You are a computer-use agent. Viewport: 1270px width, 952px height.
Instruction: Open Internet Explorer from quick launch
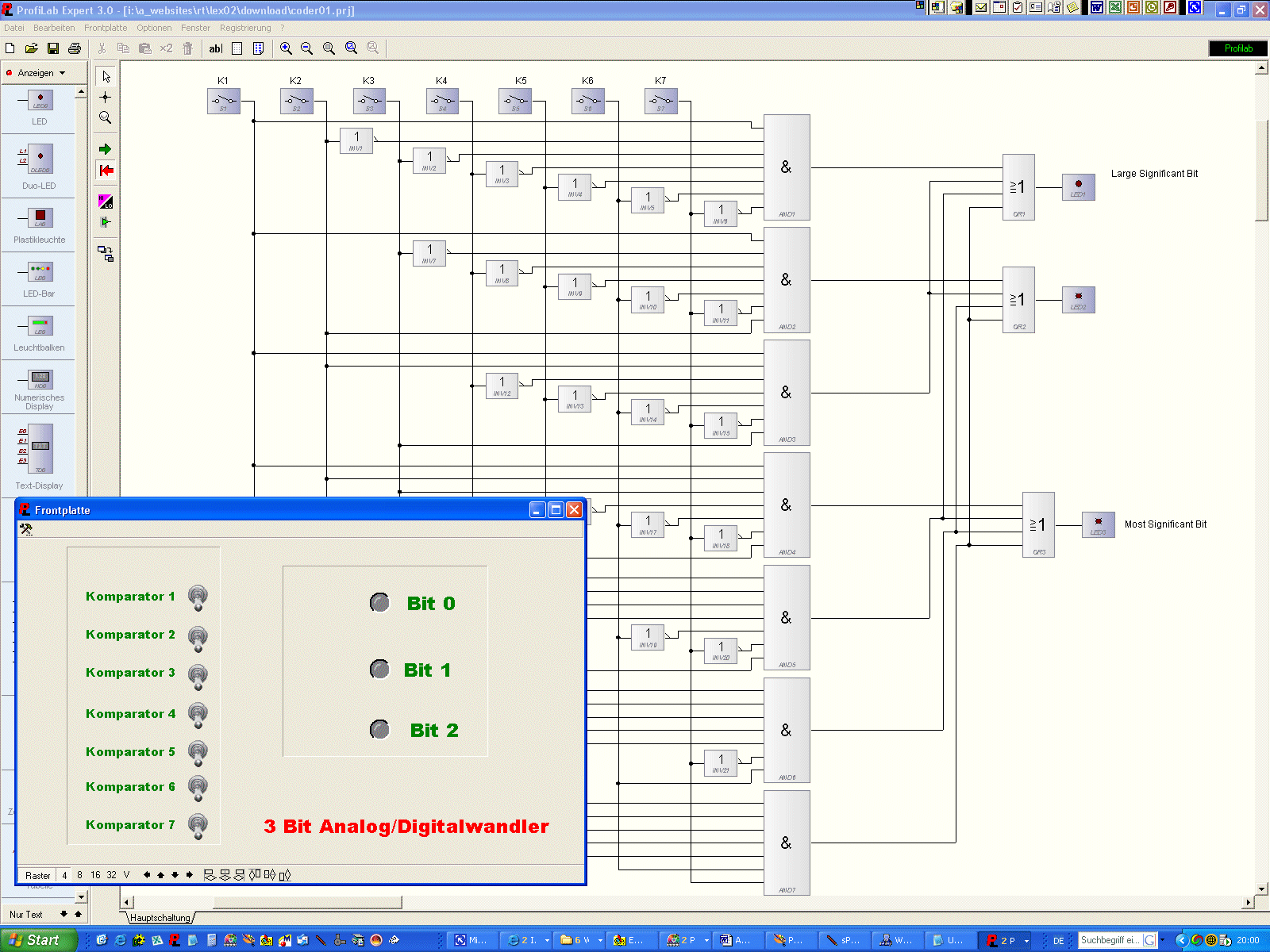[120, 940]
